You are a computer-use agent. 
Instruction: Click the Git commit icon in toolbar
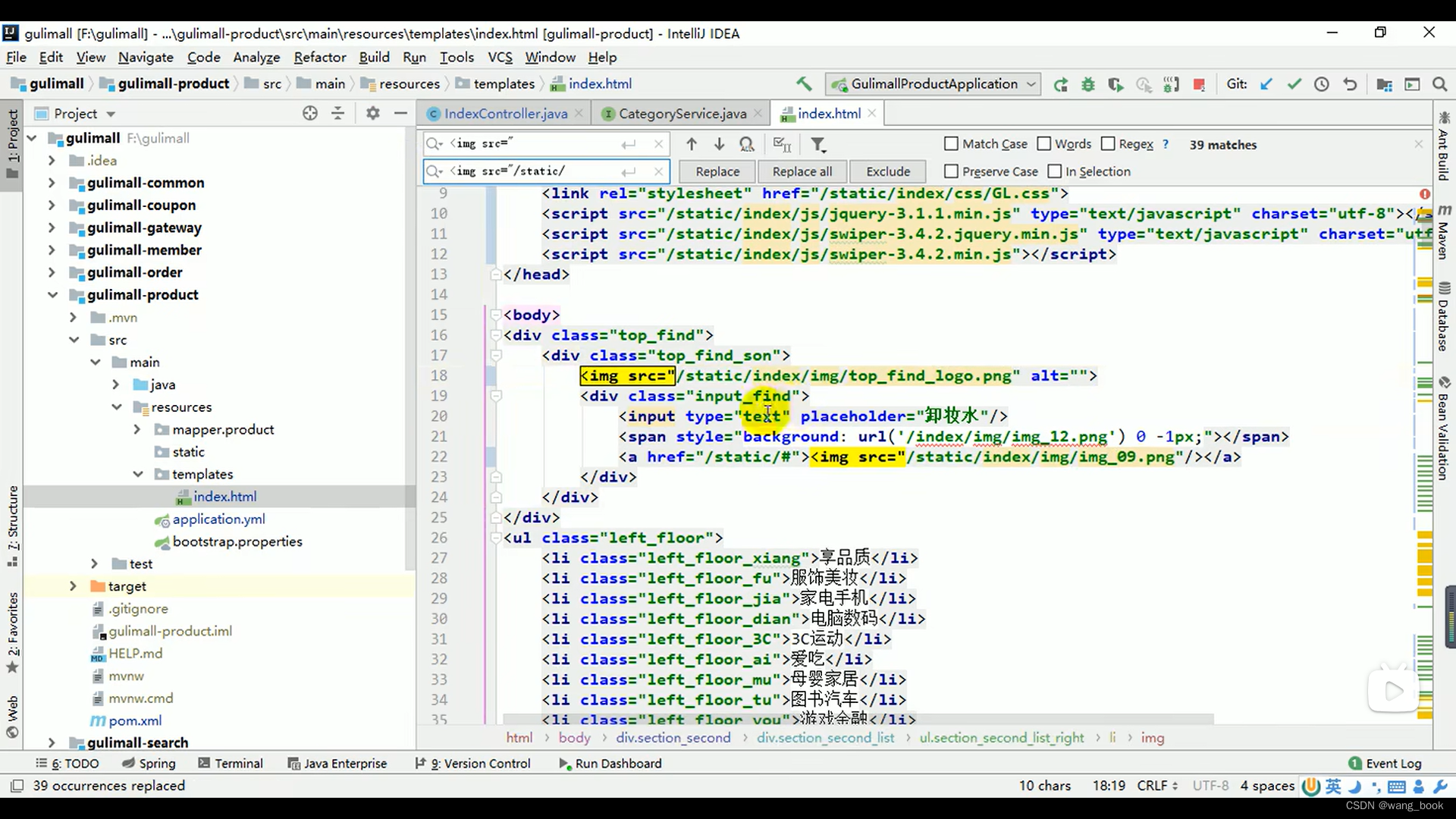[x=1293, y=84]
